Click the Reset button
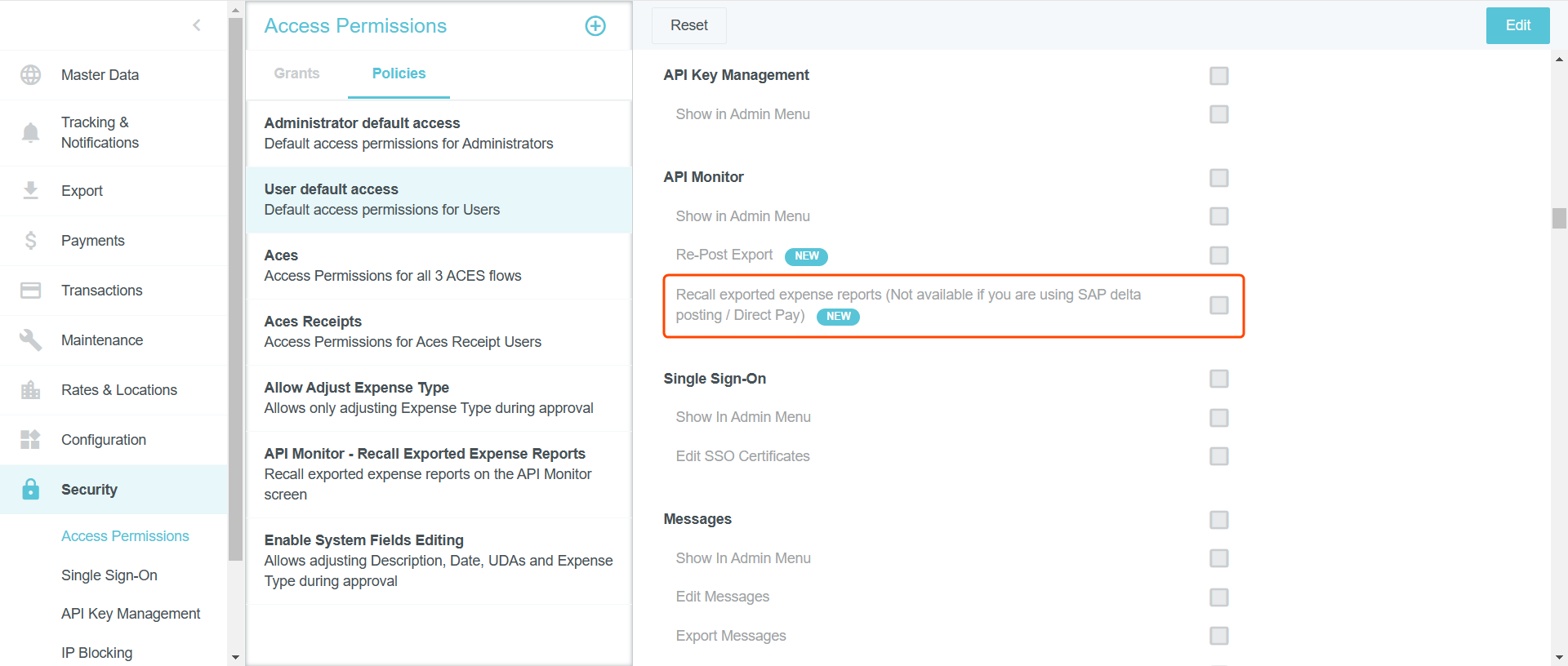 tap(688, 25)
